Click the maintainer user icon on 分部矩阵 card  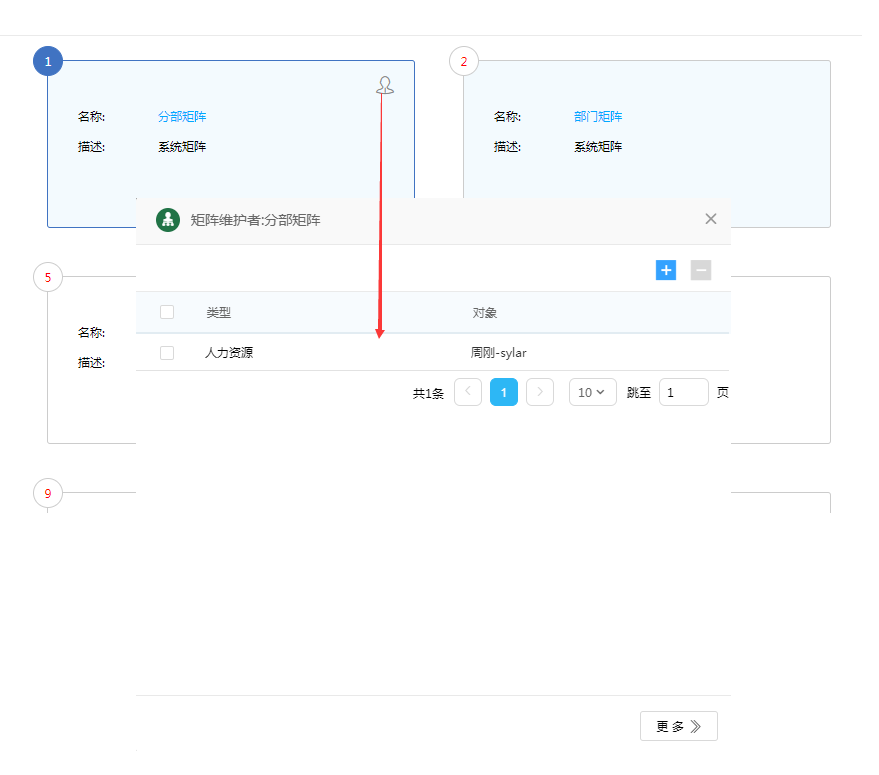(x=385, y=86)
